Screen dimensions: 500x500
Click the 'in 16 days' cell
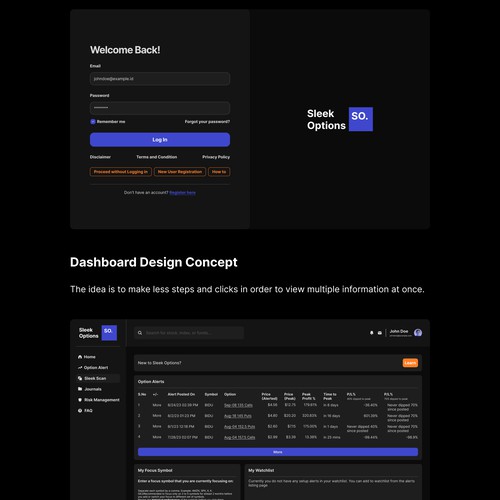pos(332,416)
